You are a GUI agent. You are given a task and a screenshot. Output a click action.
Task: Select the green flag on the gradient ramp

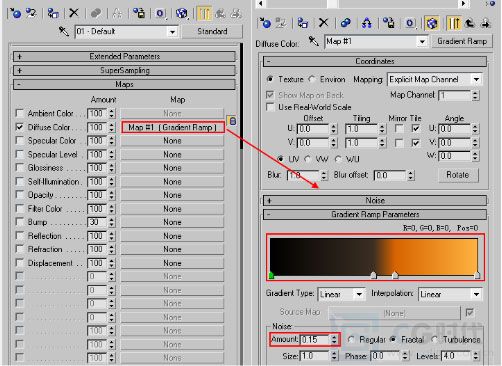(271, 275)
